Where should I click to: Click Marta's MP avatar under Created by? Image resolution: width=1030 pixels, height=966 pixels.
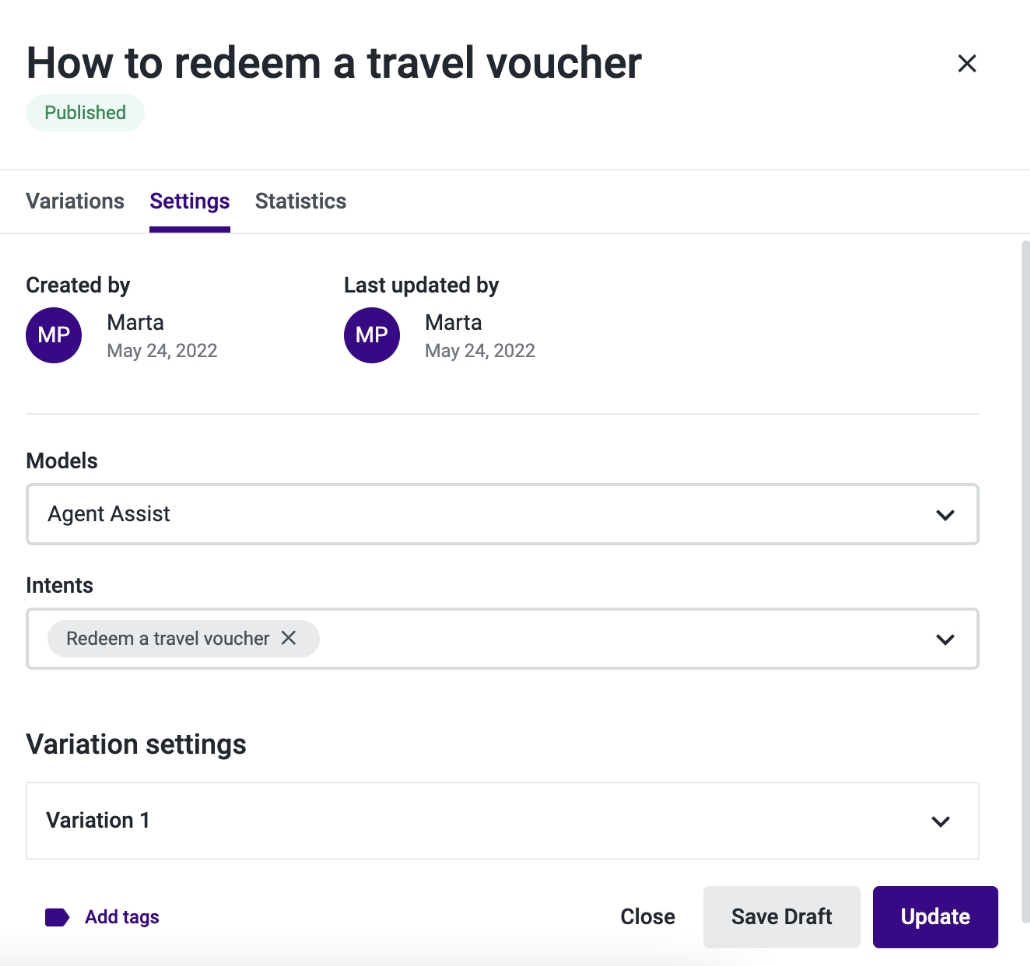point(54,335)
